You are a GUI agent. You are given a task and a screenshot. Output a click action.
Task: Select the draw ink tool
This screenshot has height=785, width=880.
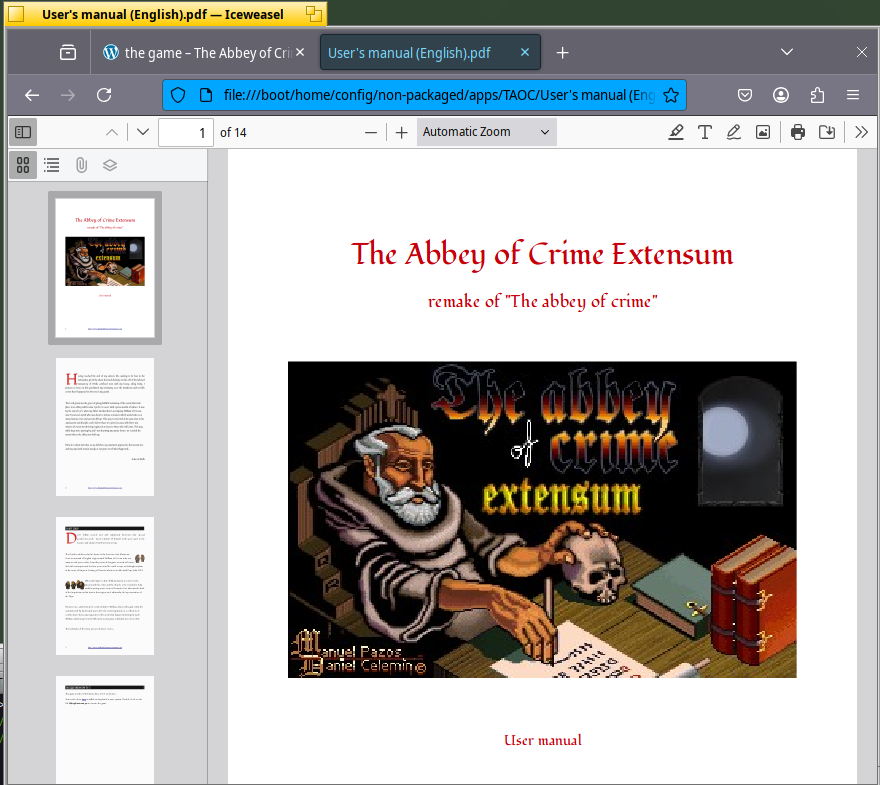[x=734, y=132]
